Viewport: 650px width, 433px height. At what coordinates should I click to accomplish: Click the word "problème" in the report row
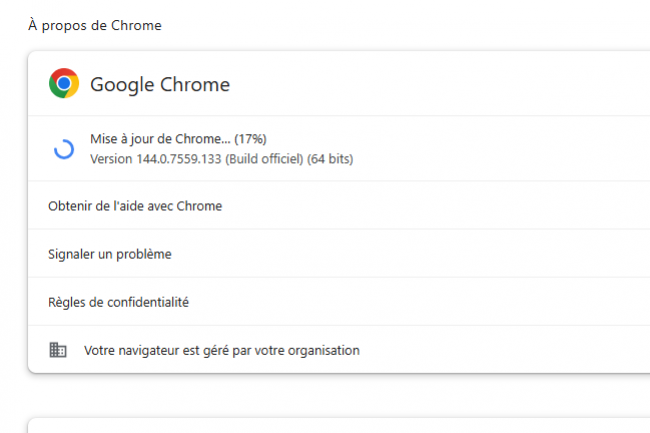142,254
